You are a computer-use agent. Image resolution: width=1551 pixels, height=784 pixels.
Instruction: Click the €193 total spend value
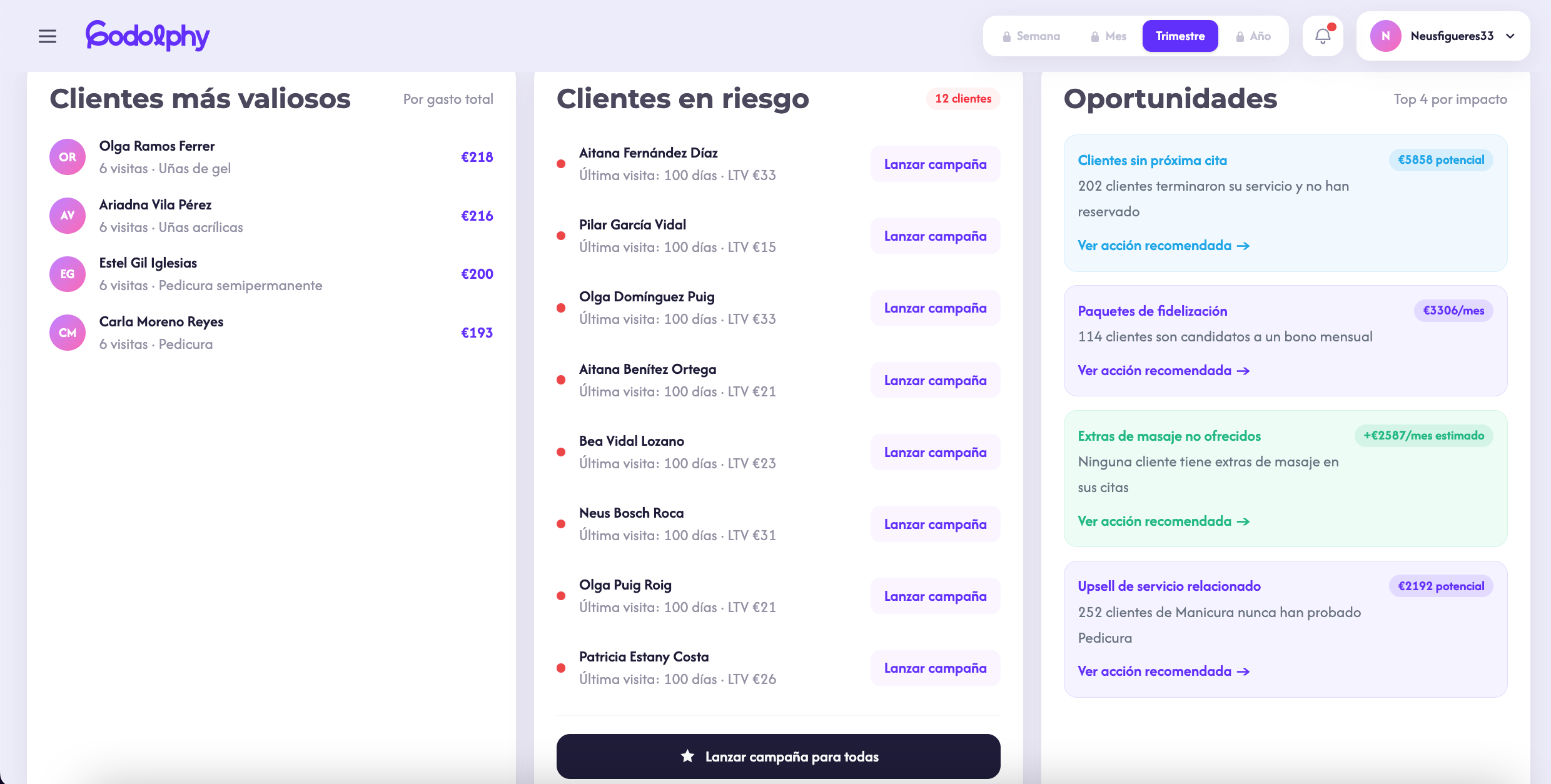click(x=477, y=333)
